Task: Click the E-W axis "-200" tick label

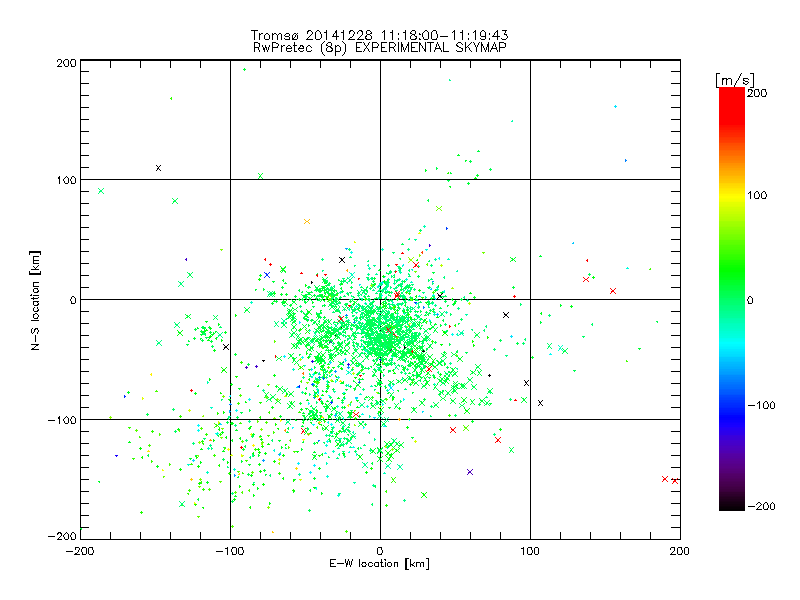Action: pyautogui.click(x=80, y=551)
